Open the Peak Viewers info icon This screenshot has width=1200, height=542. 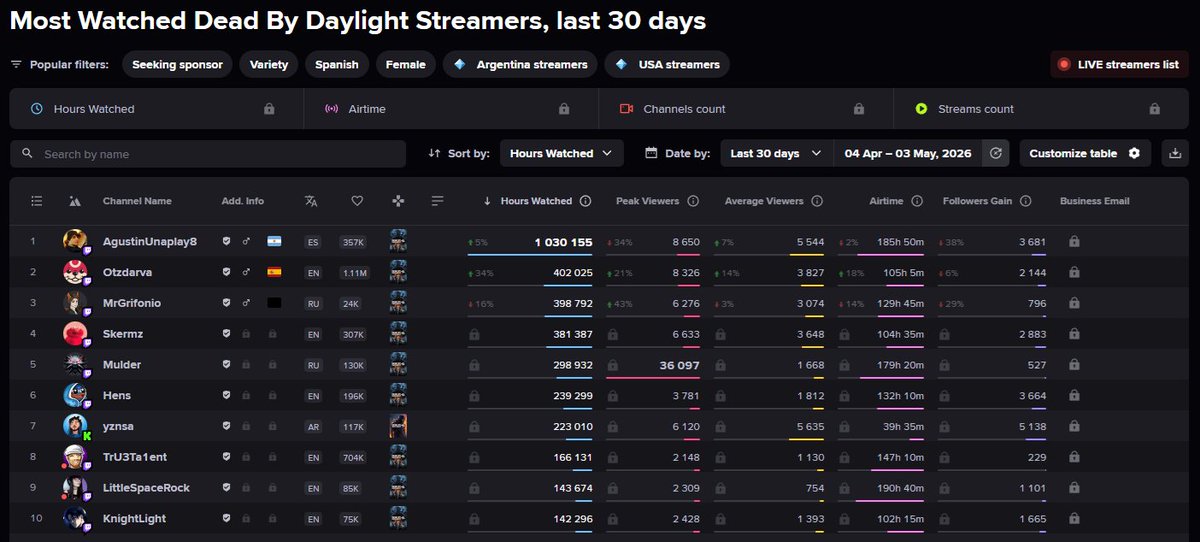693,201
